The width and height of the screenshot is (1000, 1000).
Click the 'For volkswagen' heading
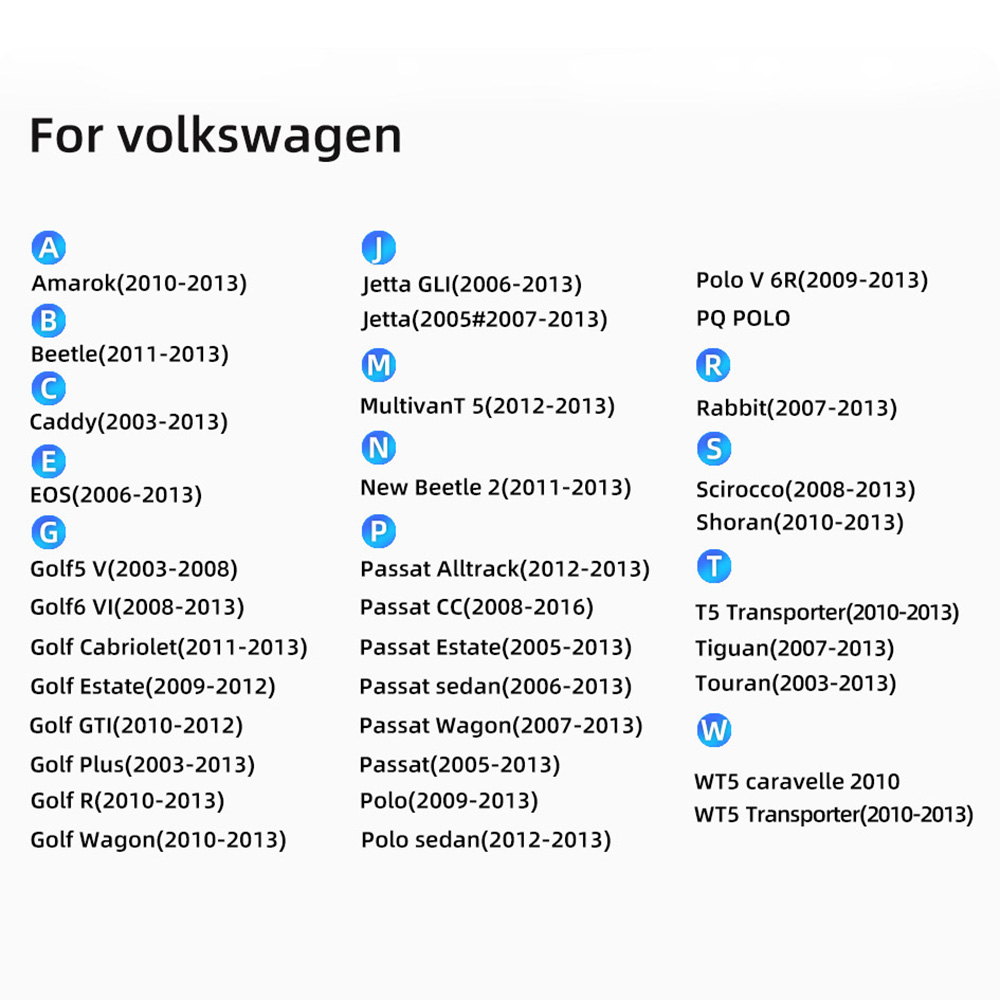point(215,135)
